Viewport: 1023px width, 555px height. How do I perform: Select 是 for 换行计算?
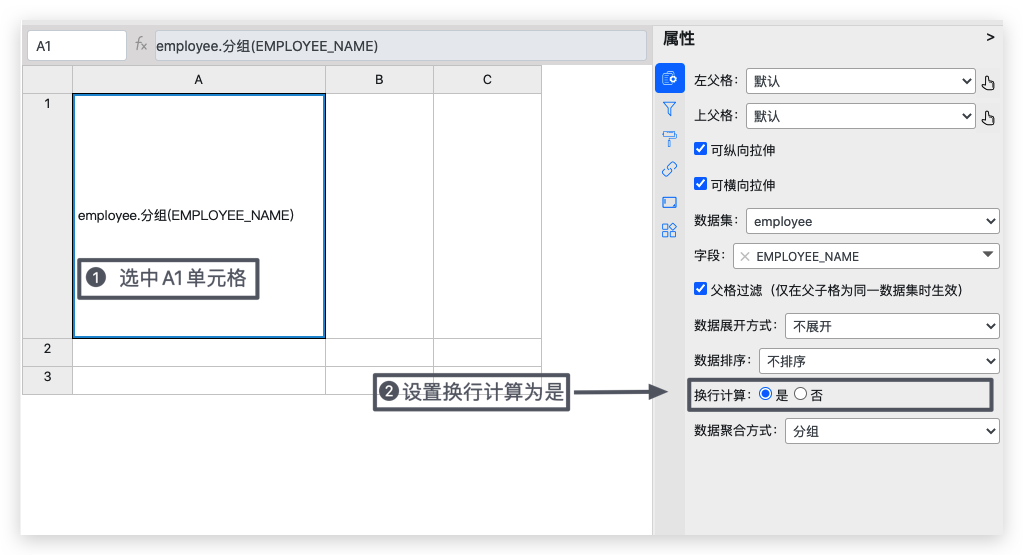[765, 394]
